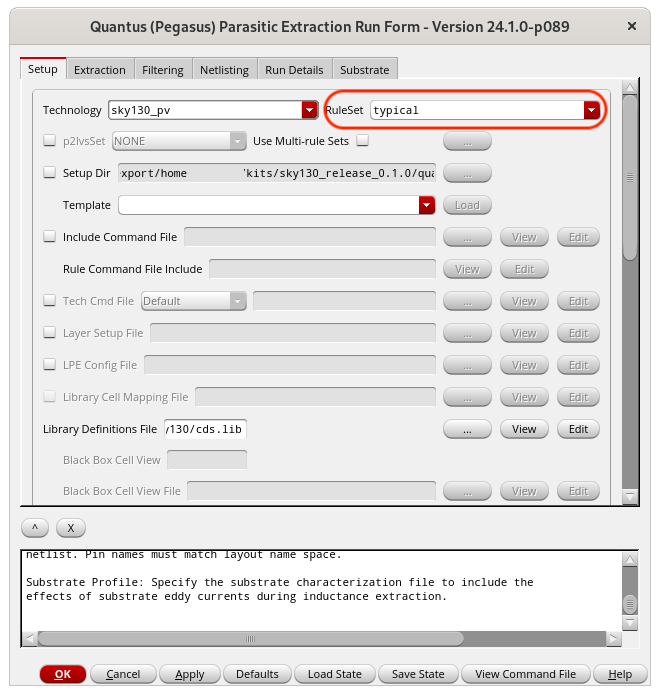Click the Load State button
This screenshot has height=695, width=660.
pyautogui.click(x=334, y=674)
